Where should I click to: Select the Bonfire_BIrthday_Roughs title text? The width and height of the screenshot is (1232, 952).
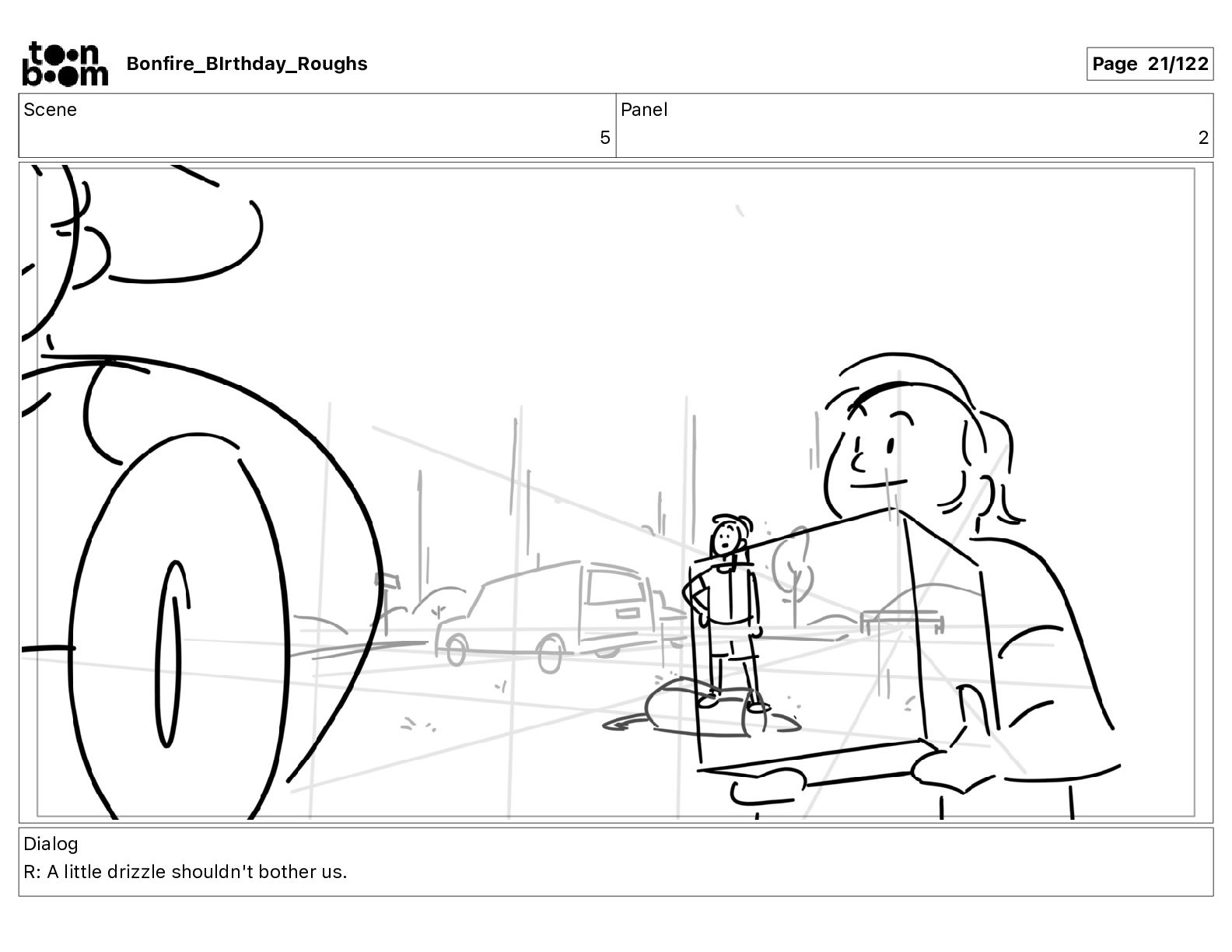click(247, 64)
